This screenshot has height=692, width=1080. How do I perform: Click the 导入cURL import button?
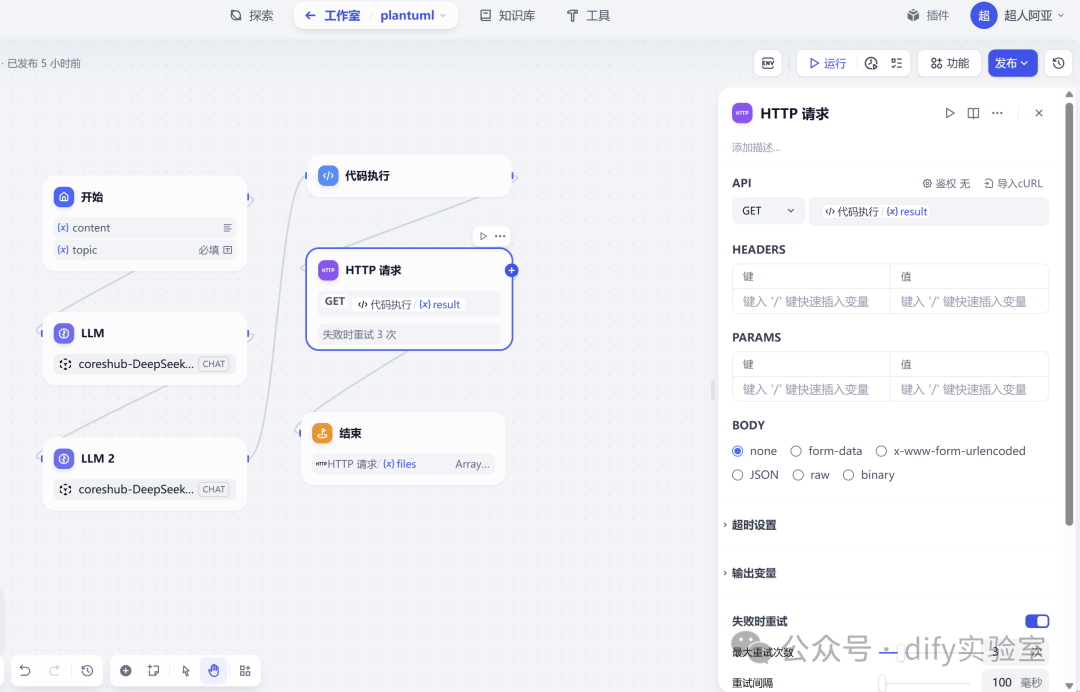click(x=1012, y=183)
